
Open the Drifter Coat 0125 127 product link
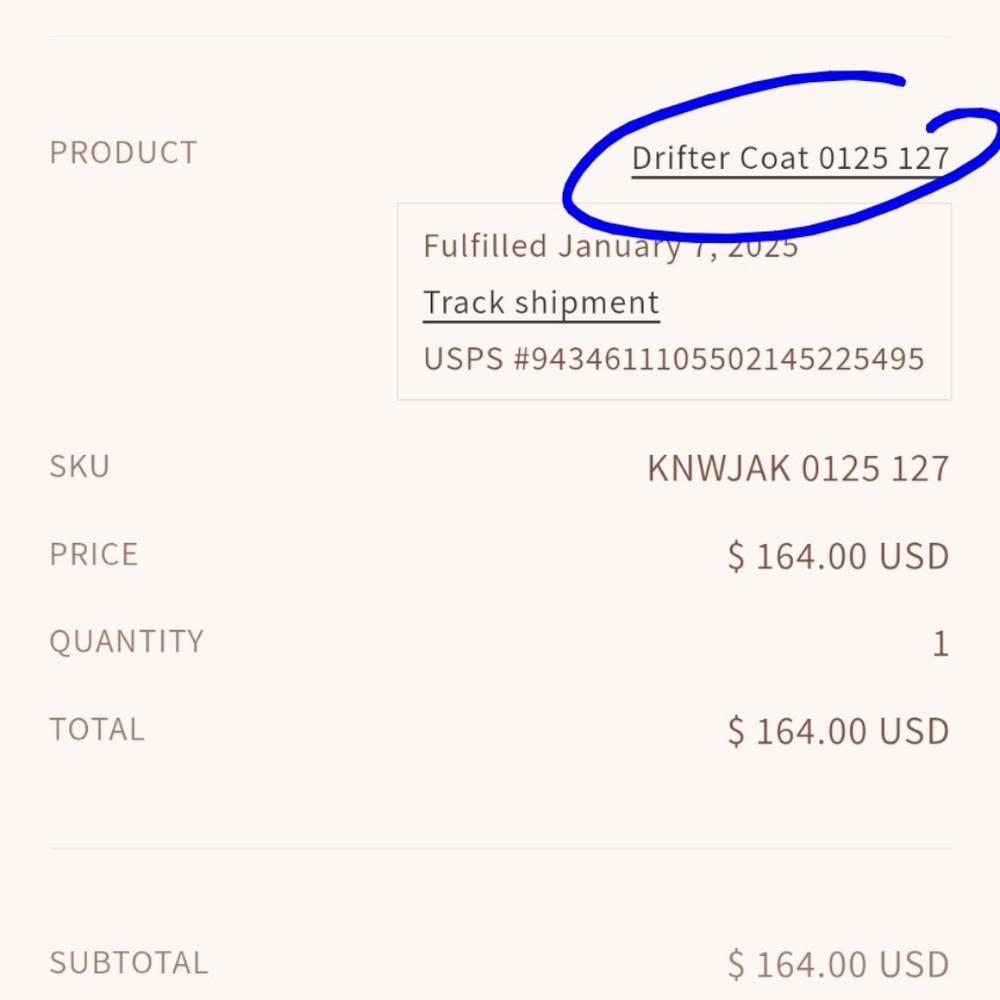[790, 158]
